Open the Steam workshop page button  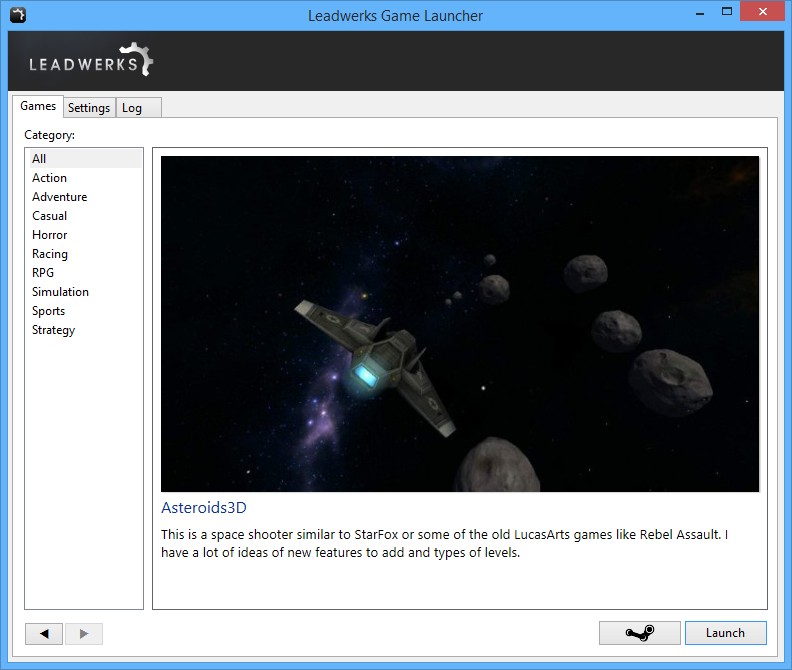[x=639, y=633]
